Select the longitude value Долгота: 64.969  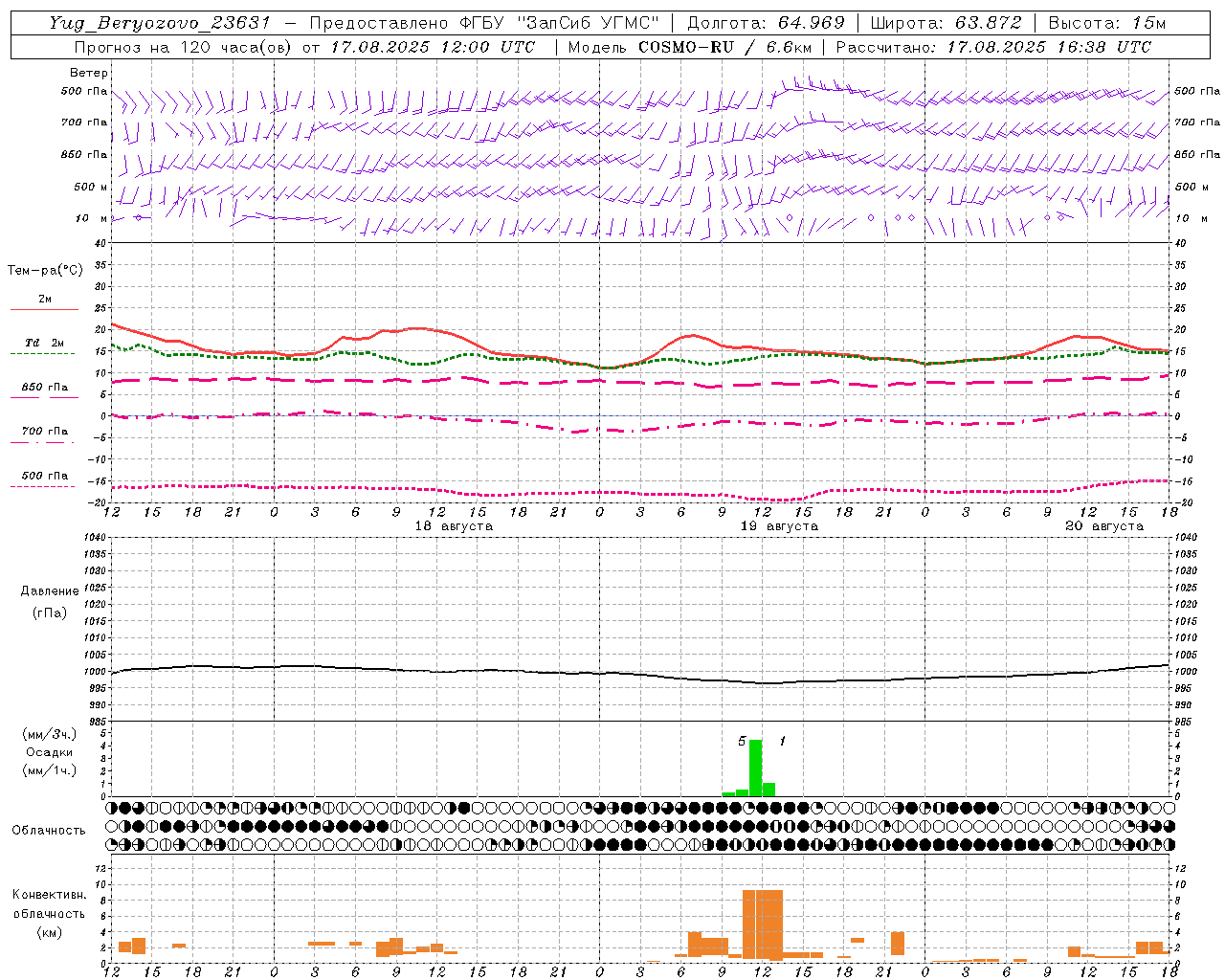coord(767,23)
